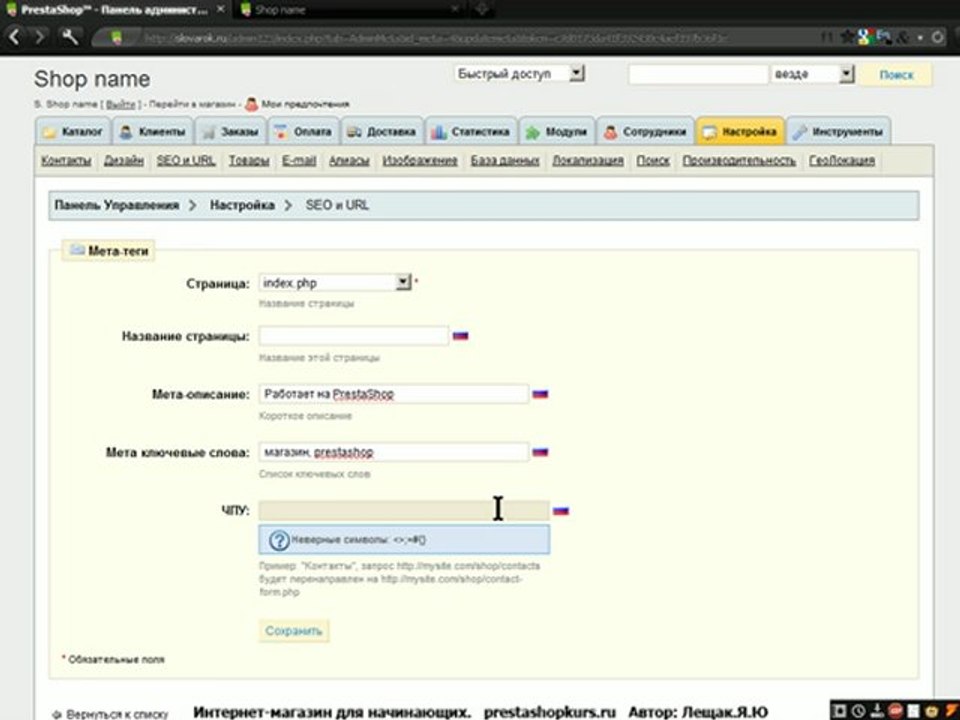
Task: Focus the Название страницы input field
Action: 354,336
